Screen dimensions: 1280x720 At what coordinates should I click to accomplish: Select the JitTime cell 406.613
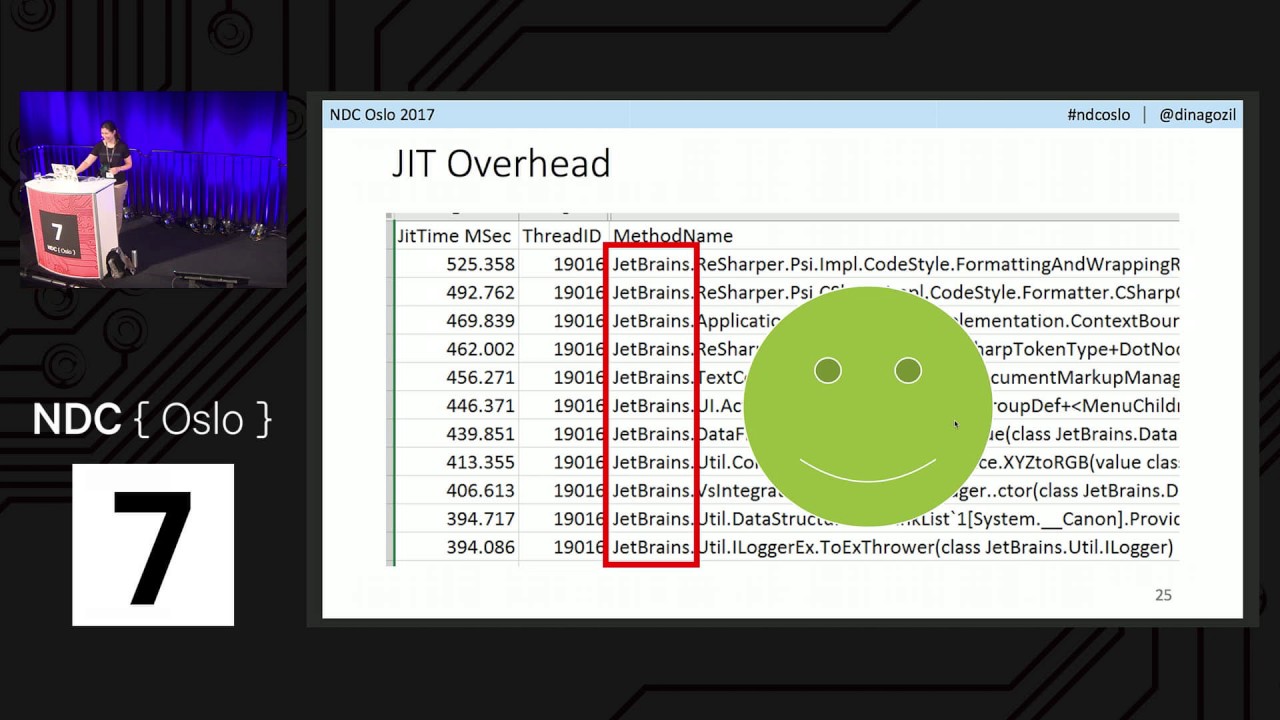[482, 491]
